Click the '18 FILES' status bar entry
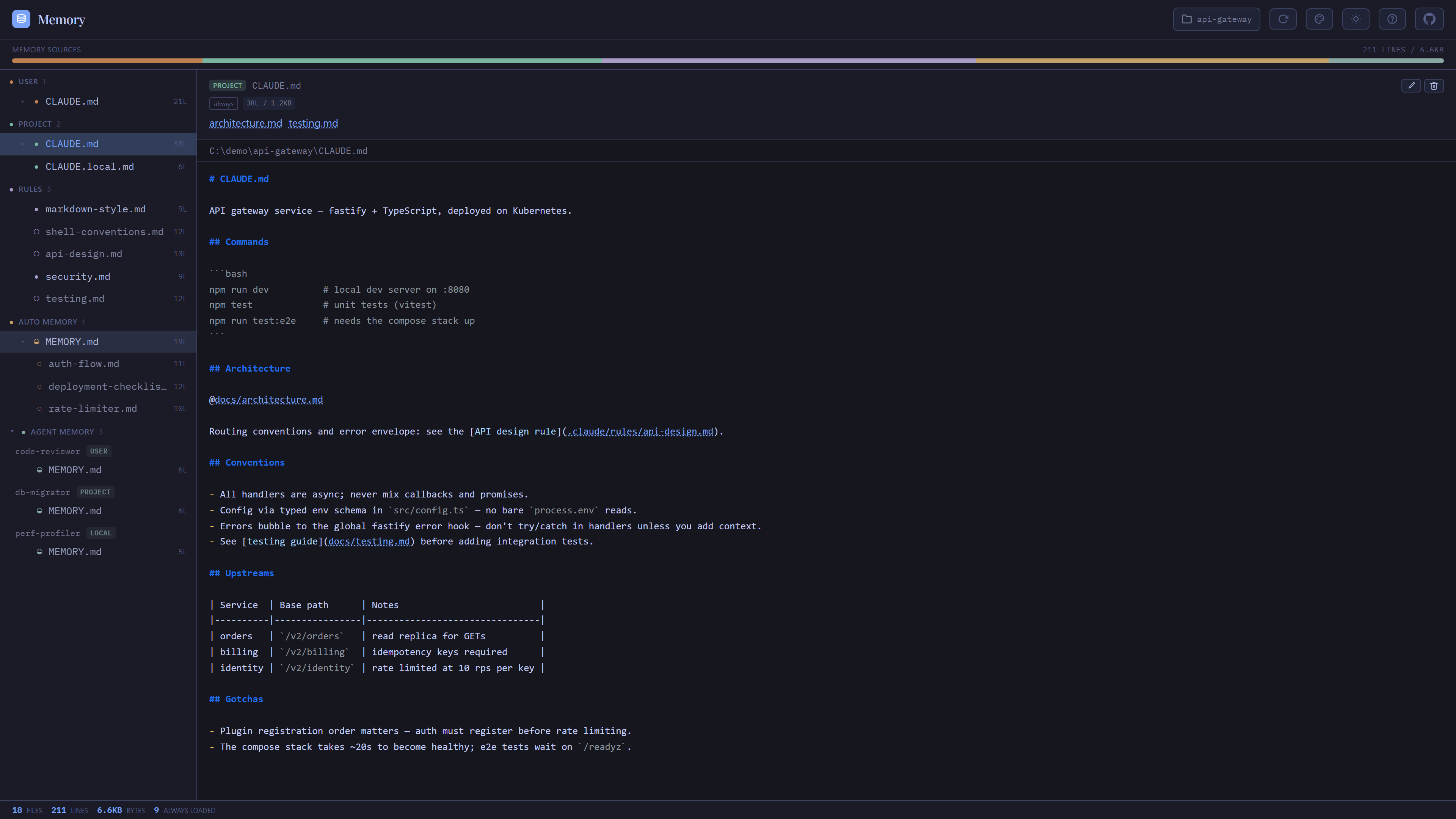Screen dimensions: 1456x819 point(27,811)
